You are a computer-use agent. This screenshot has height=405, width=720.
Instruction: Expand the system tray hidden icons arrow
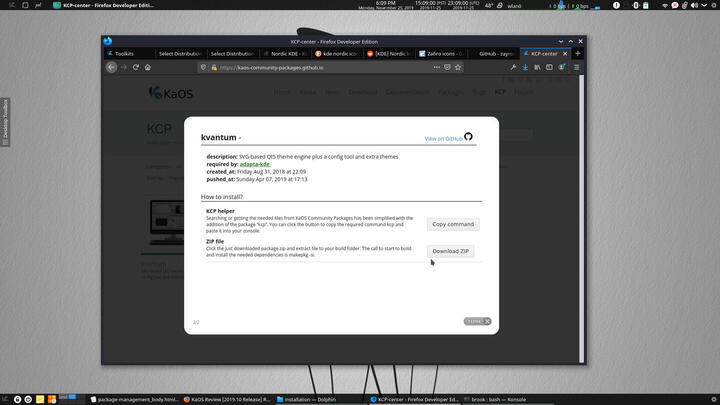(x=704, y=6)
